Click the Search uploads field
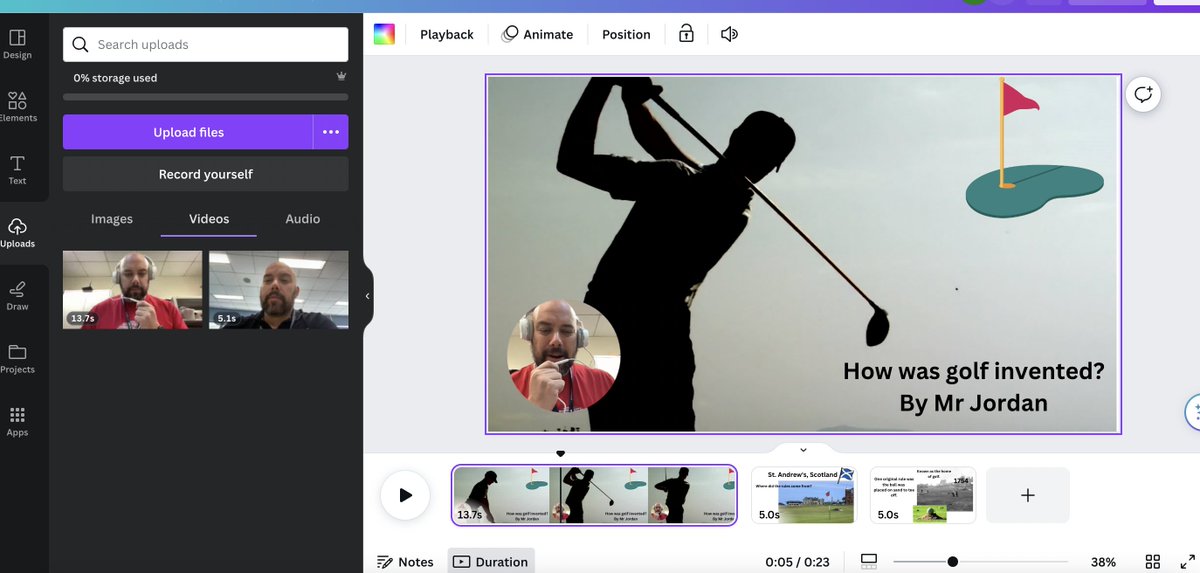This screenshot has width=1200, height=573. point(206,44)
